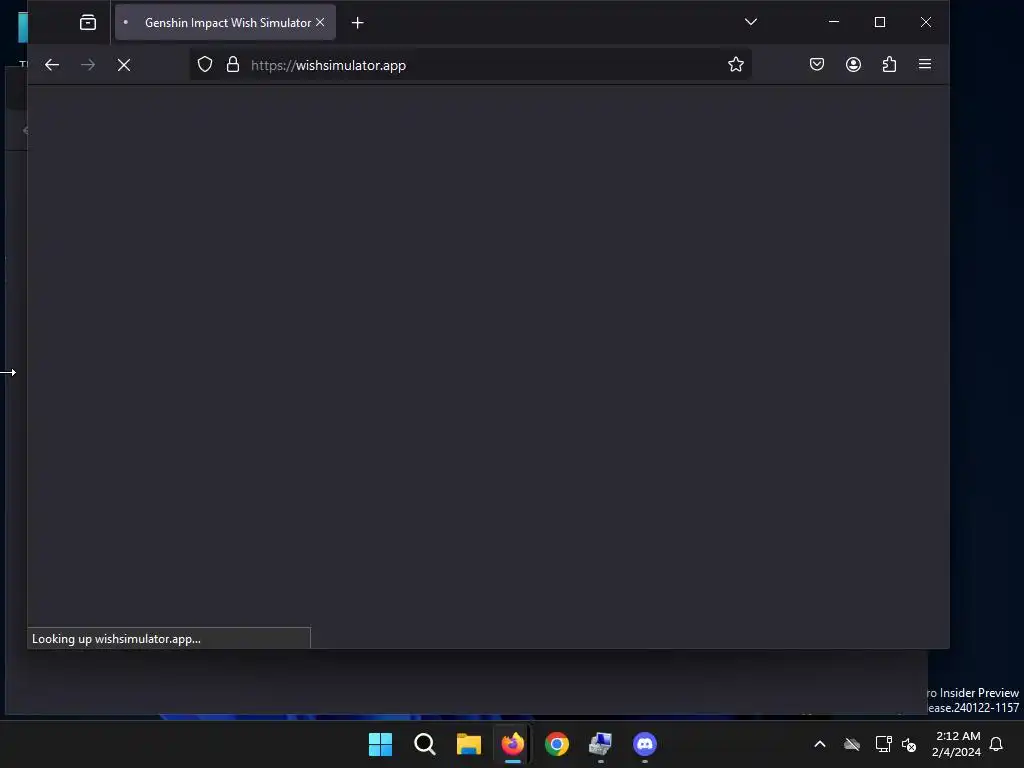Switch to Firefox on the taskbar

point(513,744)
